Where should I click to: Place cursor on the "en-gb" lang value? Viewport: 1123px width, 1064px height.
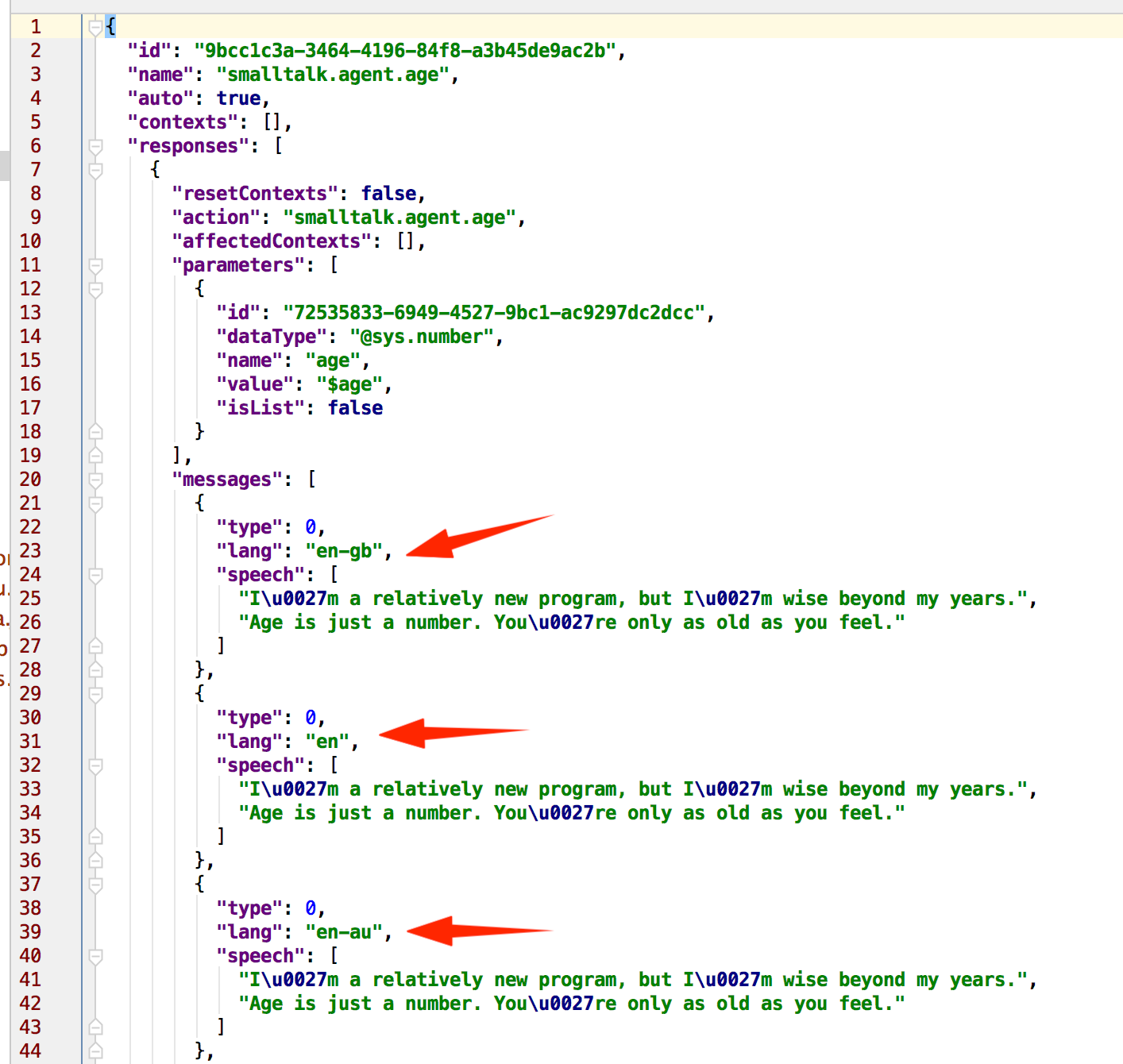click(344, 551)
